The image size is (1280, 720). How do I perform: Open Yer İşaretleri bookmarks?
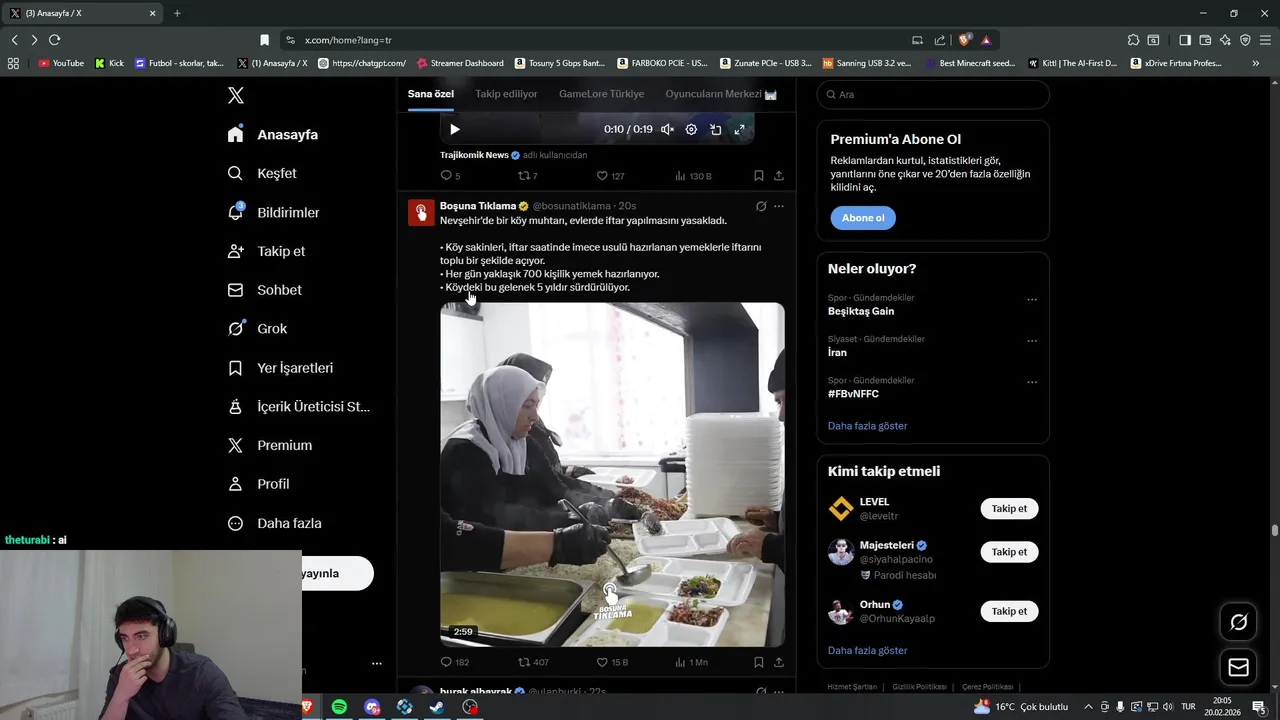280,368
